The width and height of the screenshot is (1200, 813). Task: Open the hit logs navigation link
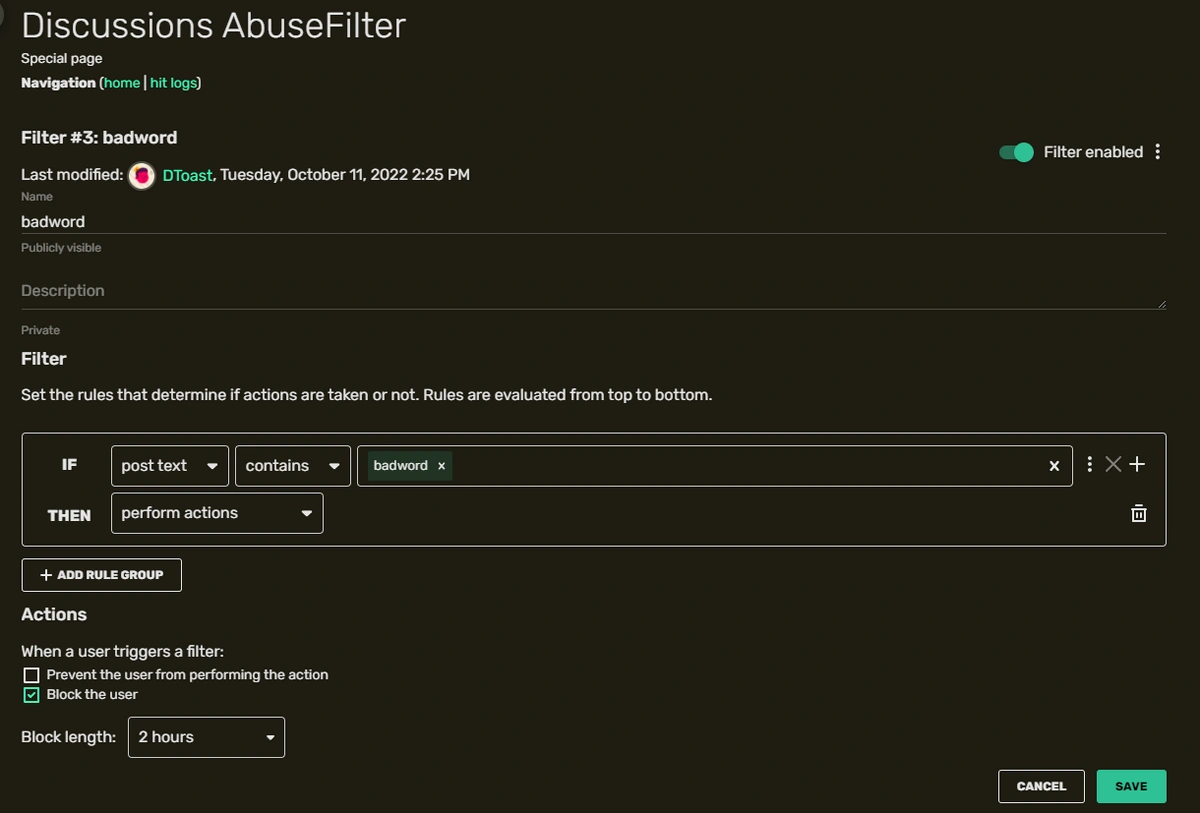tap(174, 83)
